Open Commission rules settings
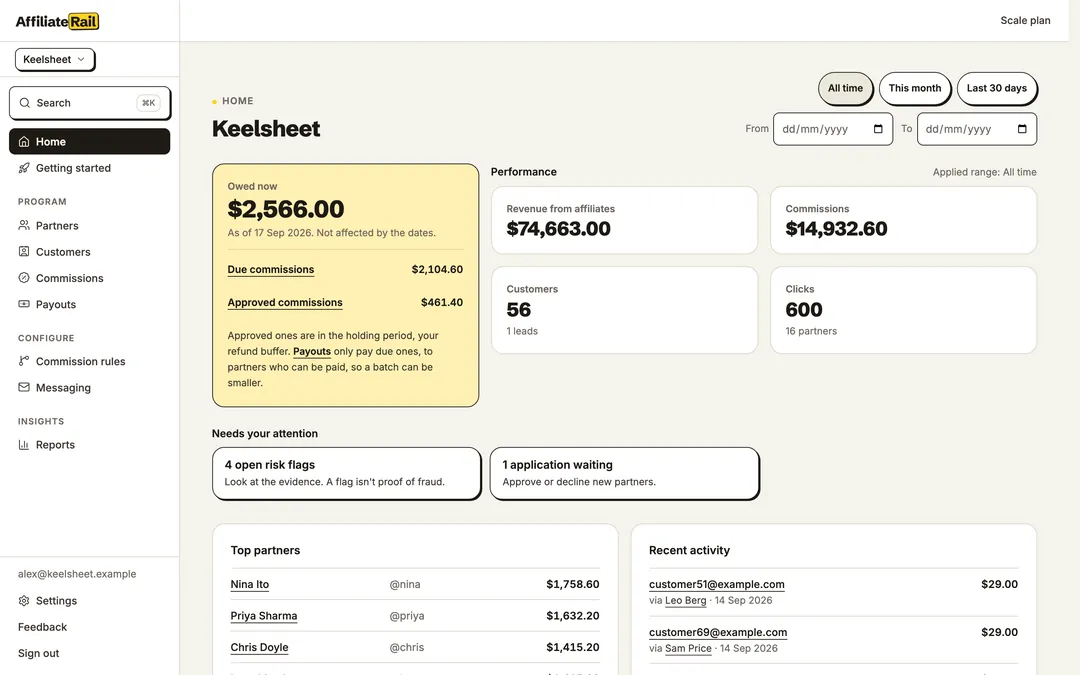Screen dimensions: 1080x675 90,361
